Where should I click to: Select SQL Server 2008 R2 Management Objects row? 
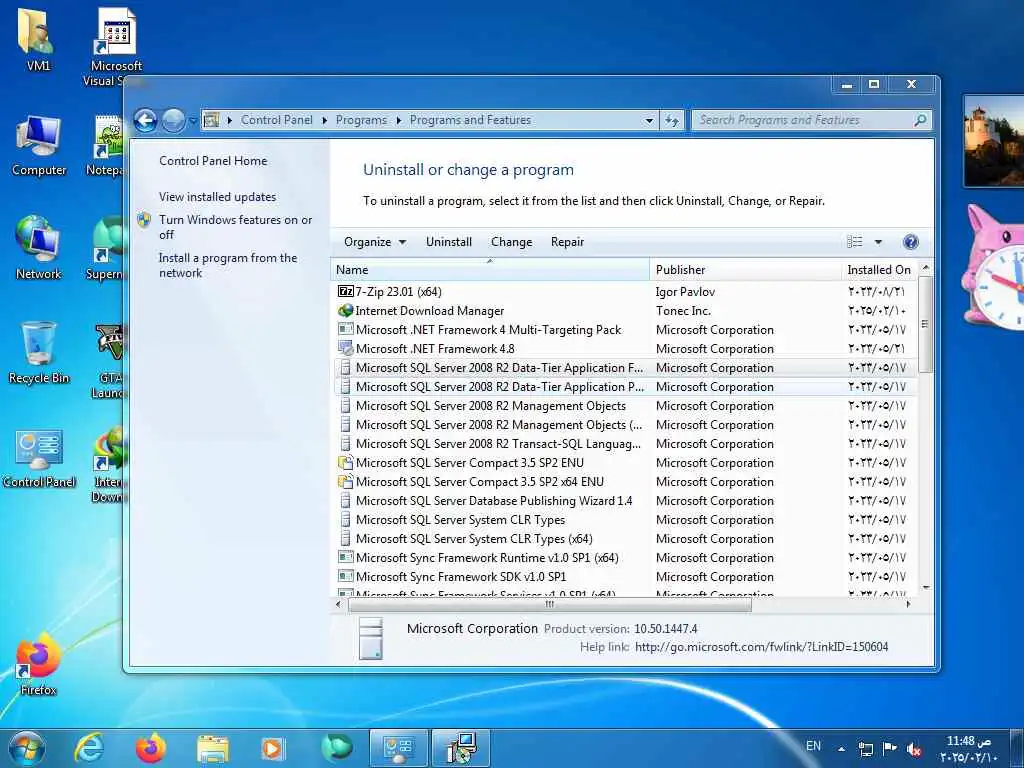(625, 406)
